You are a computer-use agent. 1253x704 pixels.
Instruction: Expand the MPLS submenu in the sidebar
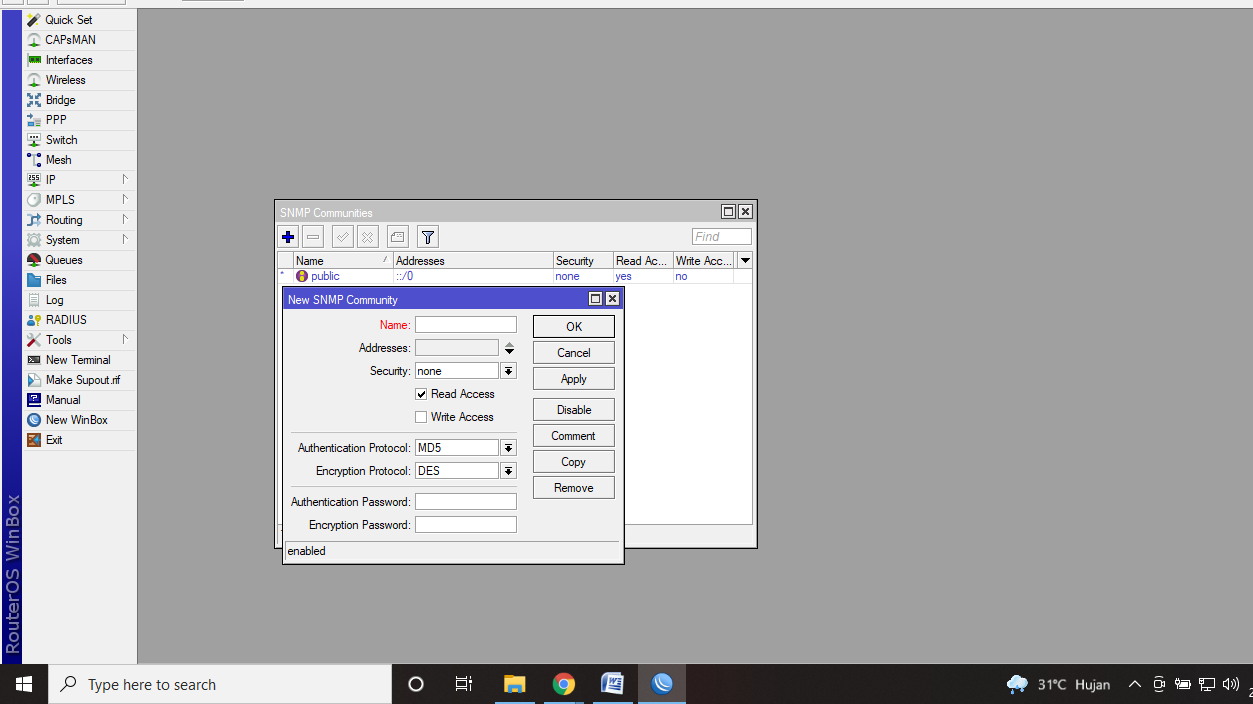(x=125, y=200)
